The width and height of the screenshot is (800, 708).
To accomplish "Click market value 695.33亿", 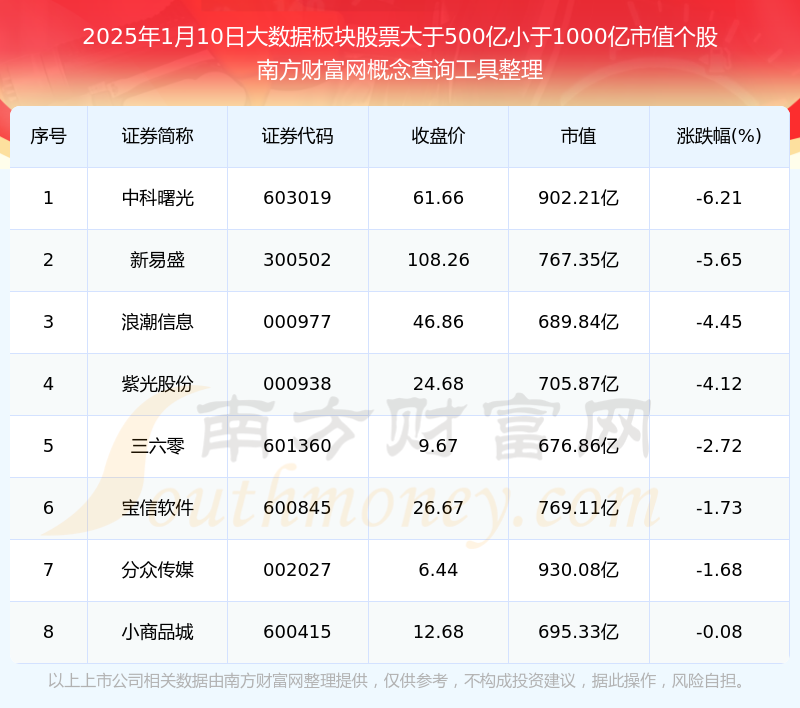I will pyautogui.click(x=579, y=632).
